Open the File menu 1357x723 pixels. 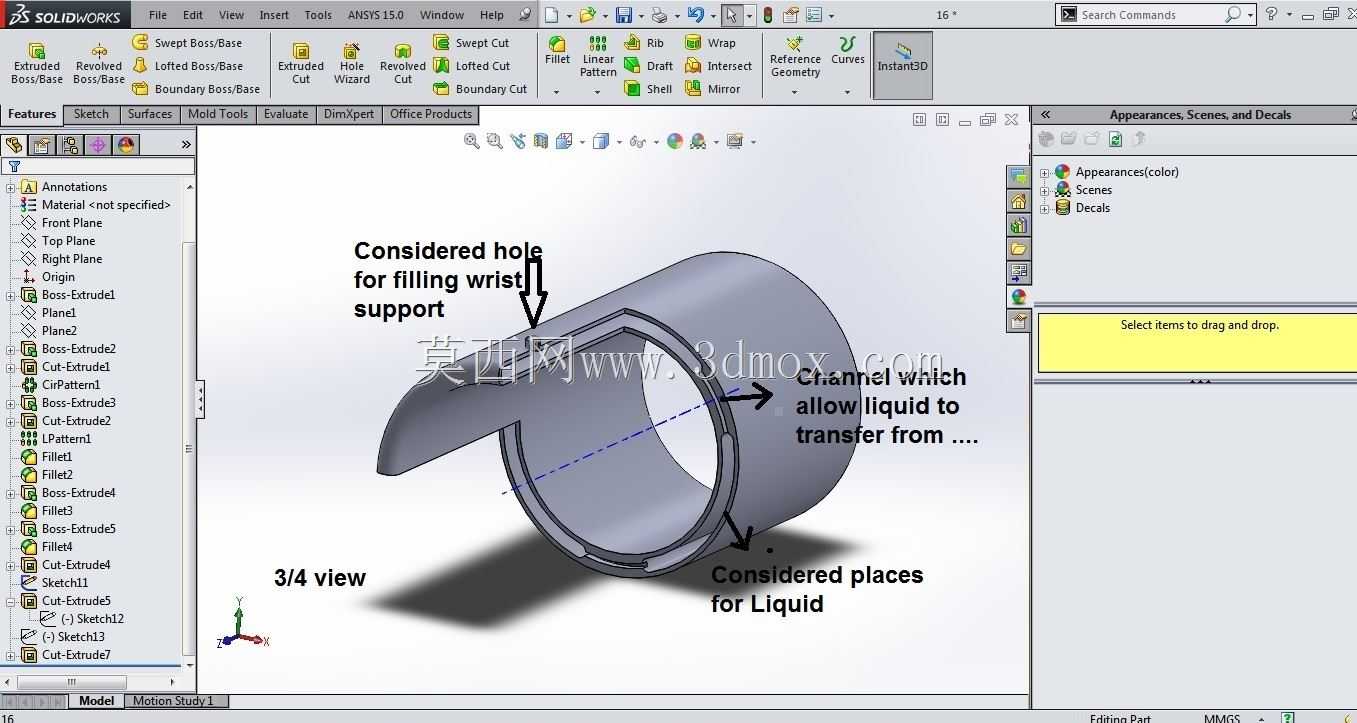tap(158, 15)
